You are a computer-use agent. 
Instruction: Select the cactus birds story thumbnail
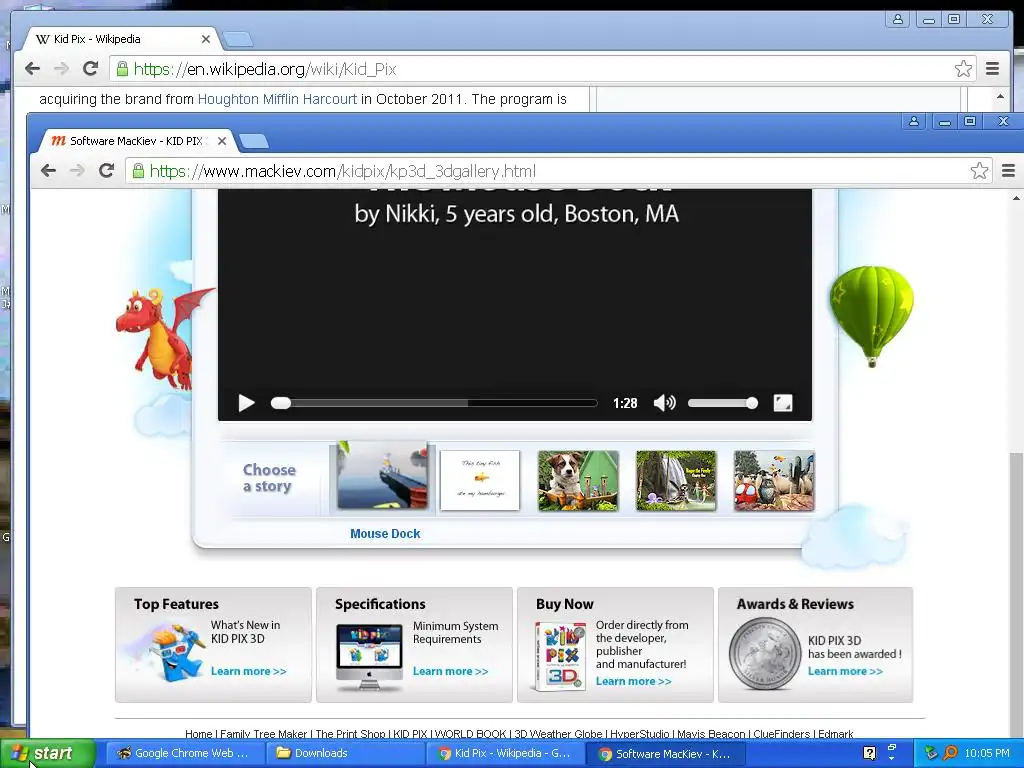click(x=774, y=480)
